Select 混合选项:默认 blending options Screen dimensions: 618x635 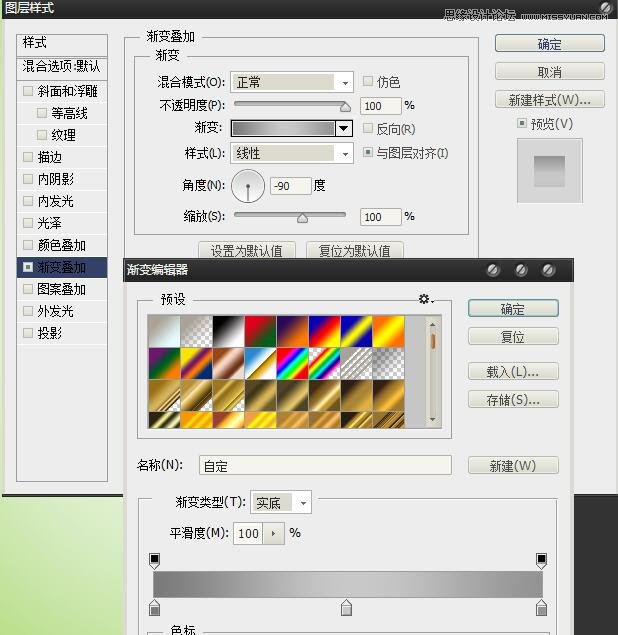(62, 66)
